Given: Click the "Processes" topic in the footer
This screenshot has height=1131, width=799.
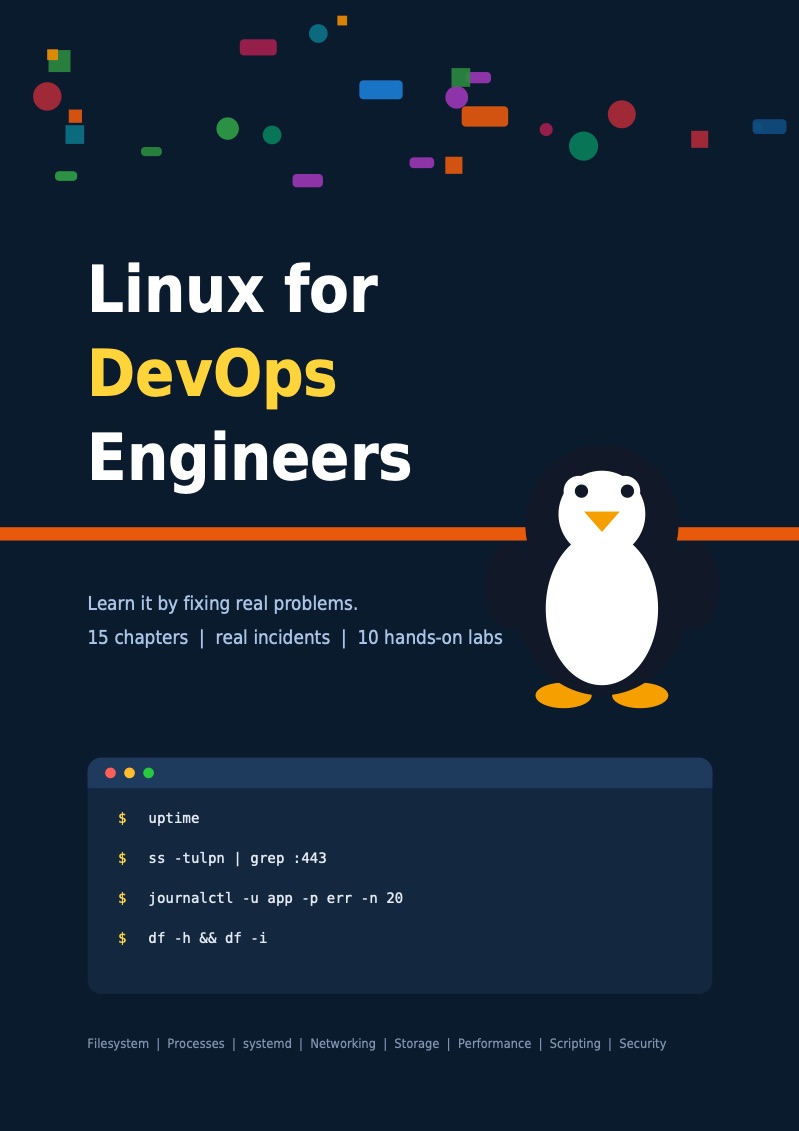Looking at the screenshot, I should click(195, 1044).
